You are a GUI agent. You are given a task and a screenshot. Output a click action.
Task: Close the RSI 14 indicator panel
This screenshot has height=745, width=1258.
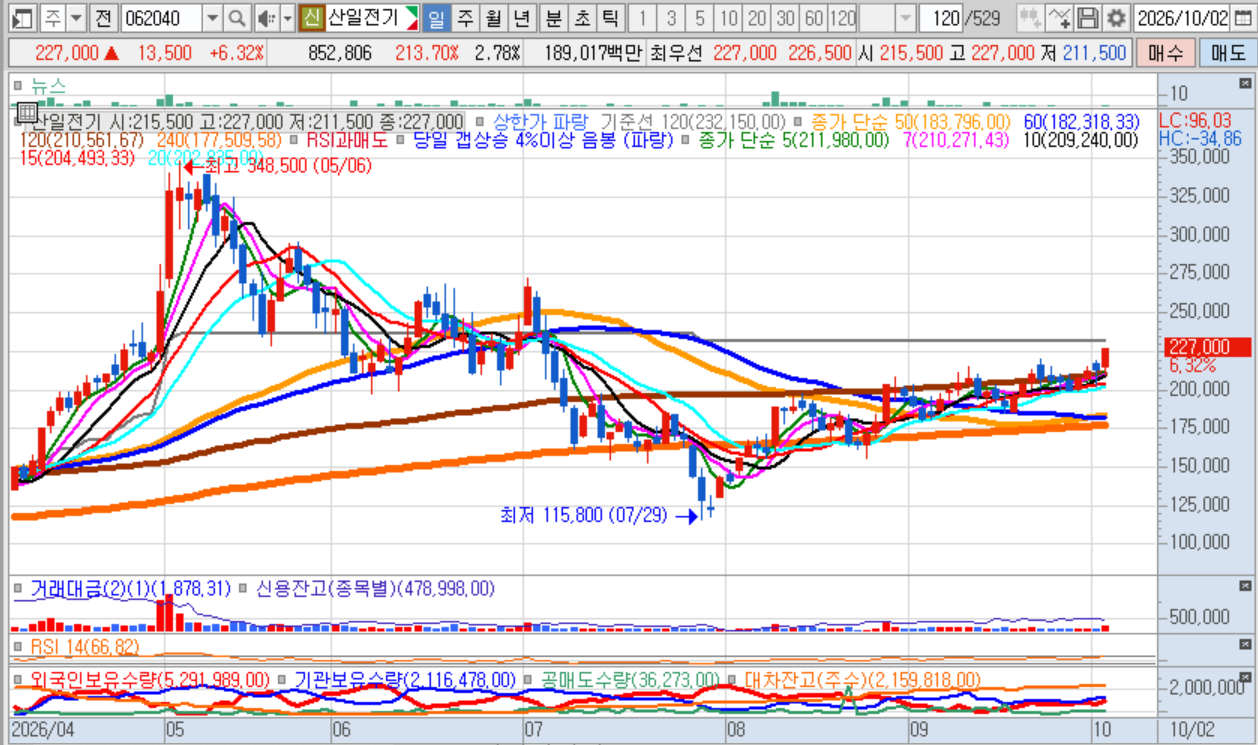[x=1244, y=645]
